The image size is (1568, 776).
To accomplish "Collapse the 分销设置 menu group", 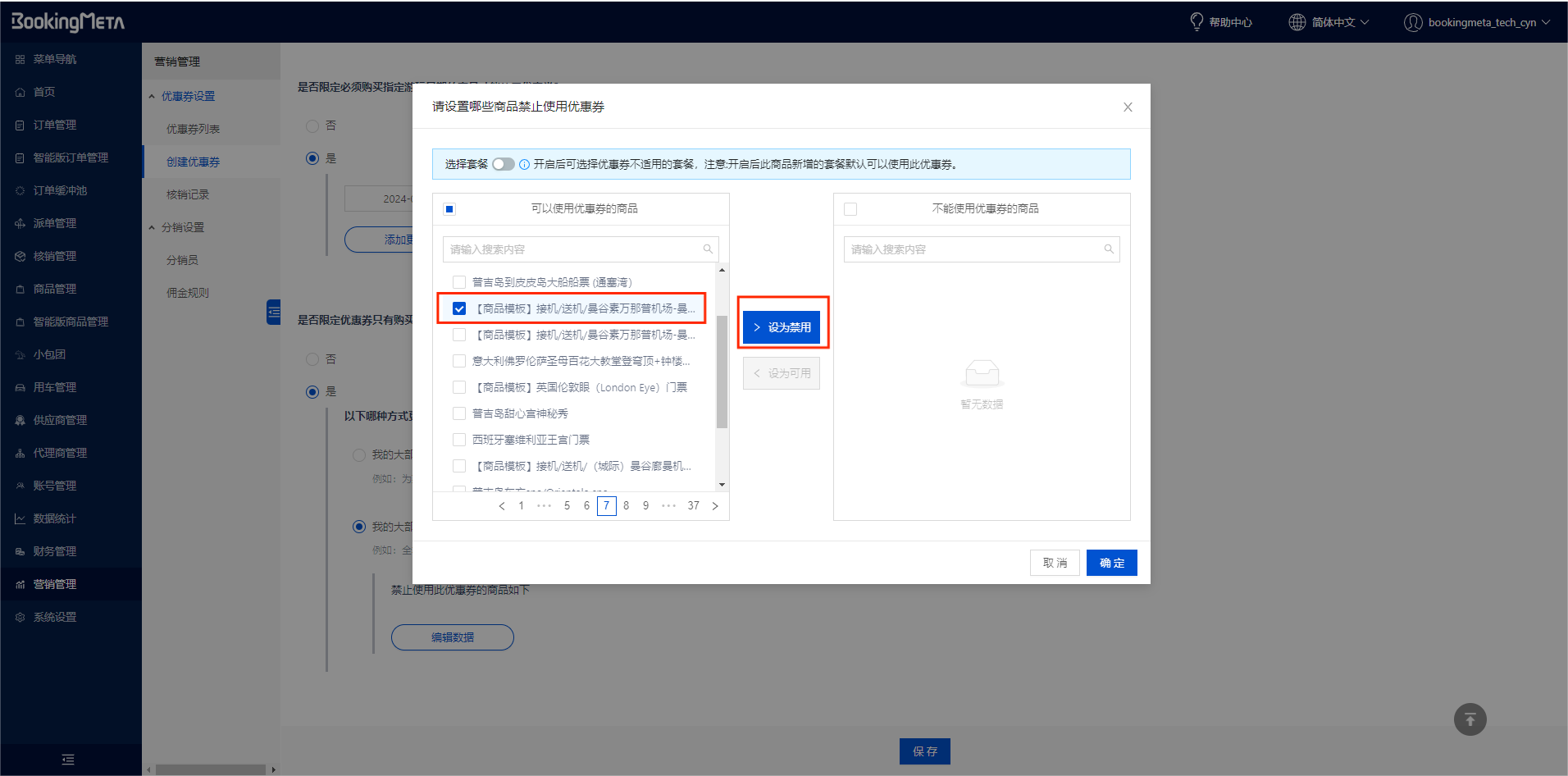I will click(152, 227).
